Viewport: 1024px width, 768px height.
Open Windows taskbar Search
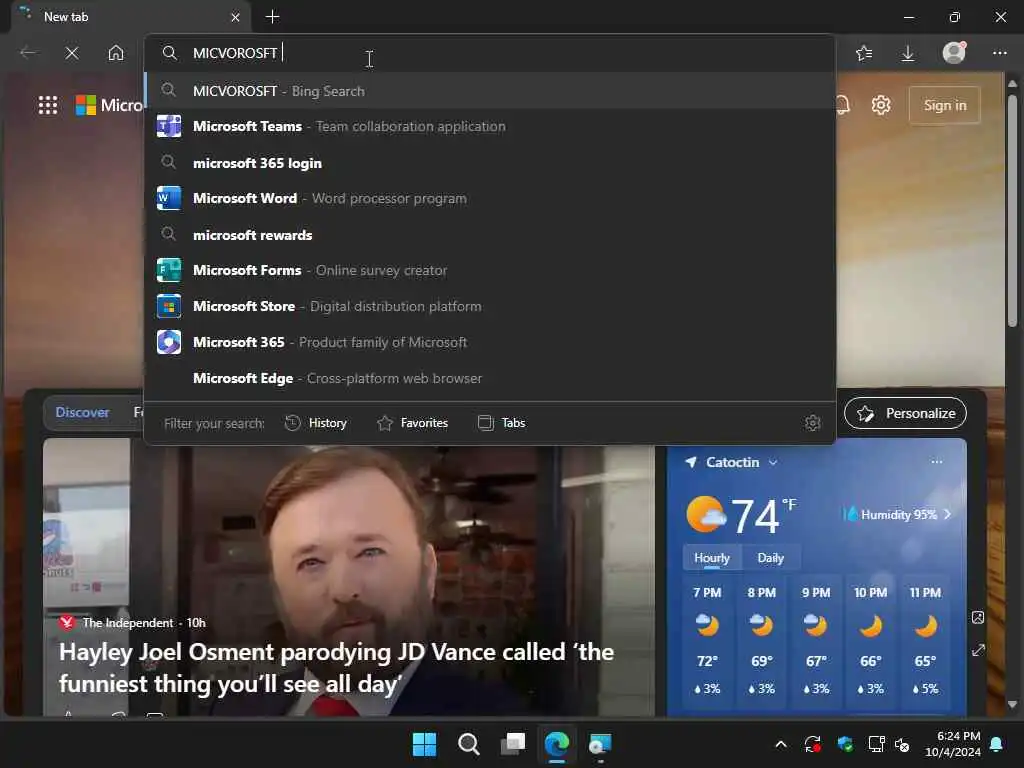coord(469,744)
